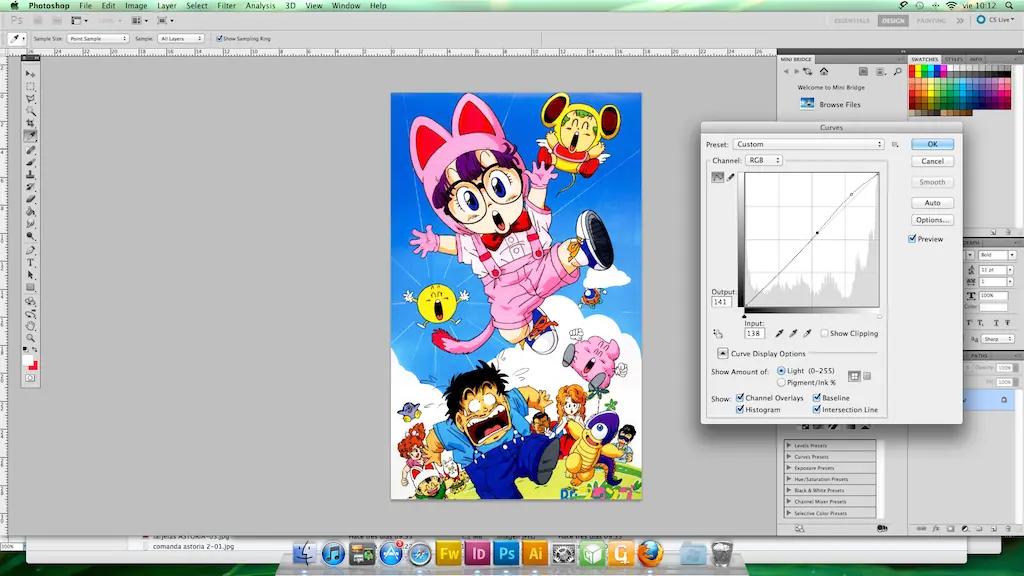The image size is (1024, 576).
Task: Click the Curves Input value field
Action: [754, 334]
